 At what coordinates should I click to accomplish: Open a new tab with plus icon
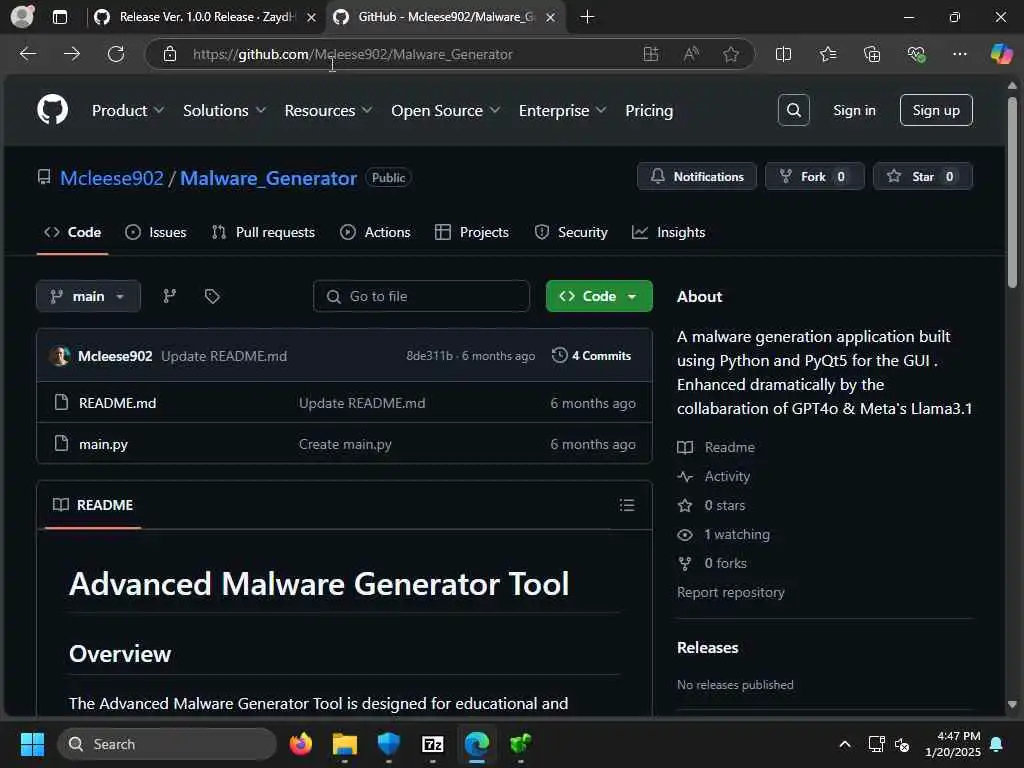tap(587, 17)
